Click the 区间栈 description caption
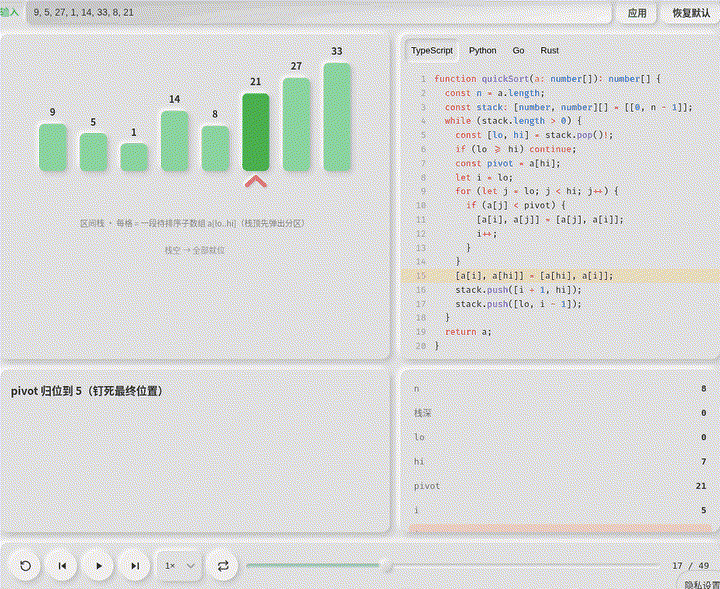Screen dimensions: 720x589 (x=192, y=224)
